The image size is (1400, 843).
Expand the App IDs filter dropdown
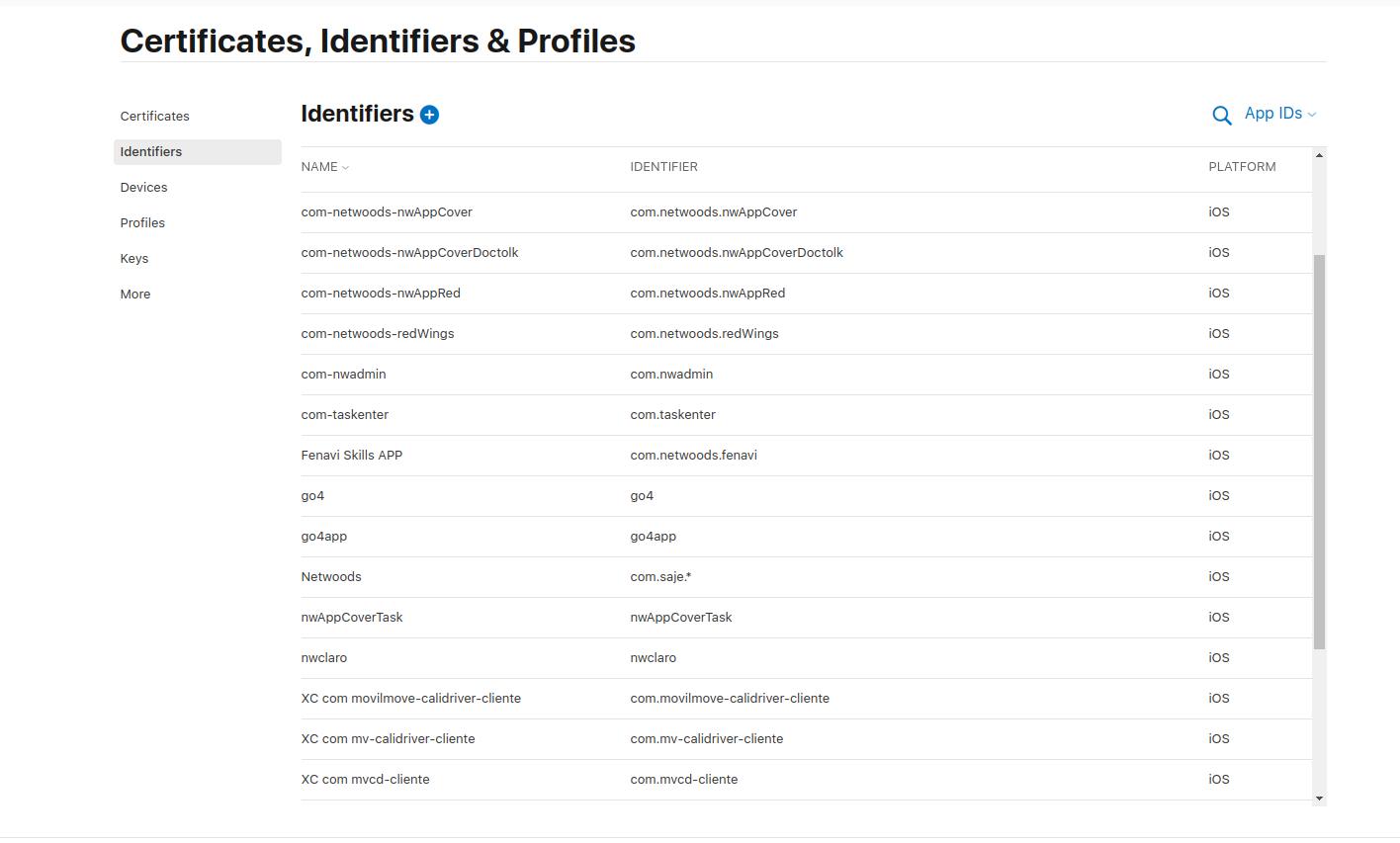(1280, 114)
